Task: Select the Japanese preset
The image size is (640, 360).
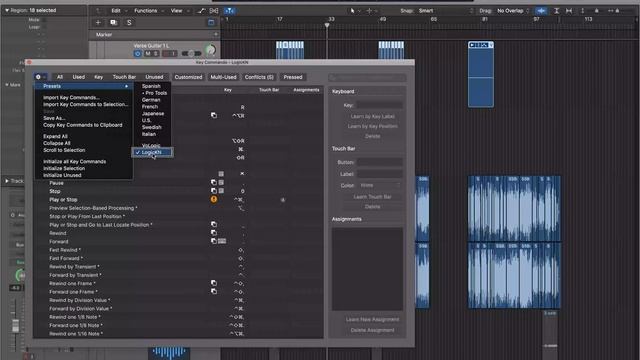Action: coord(153,113)
